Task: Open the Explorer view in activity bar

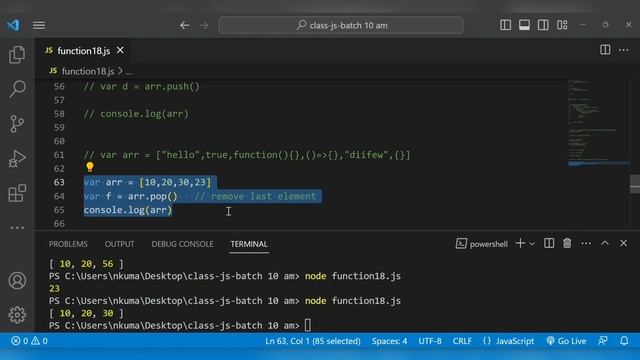Action: tap(17, 54)
